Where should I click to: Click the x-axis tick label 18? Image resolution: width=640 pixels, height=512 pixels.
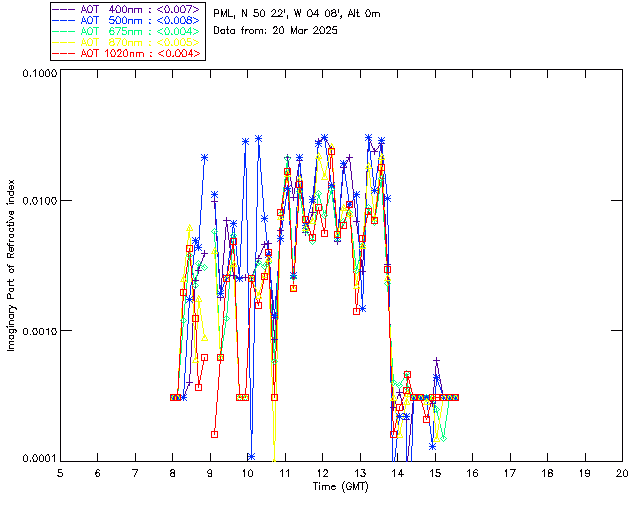point(547,473)
